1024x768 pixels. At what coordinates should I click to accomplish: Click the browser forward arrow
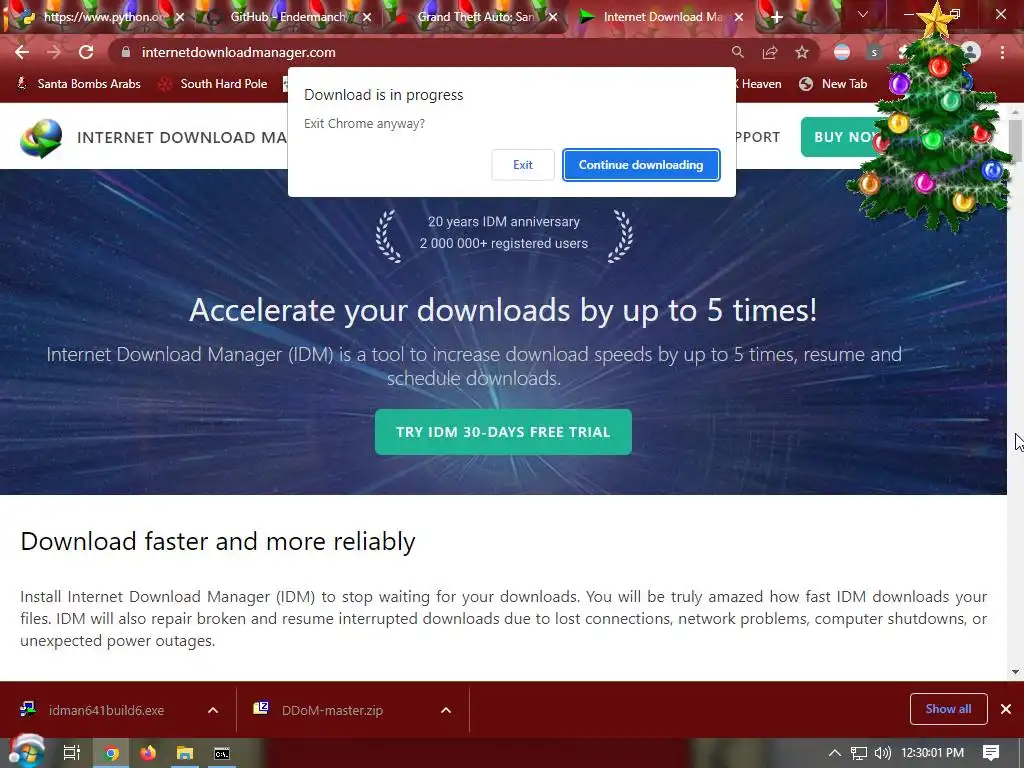tap(54, 52)
